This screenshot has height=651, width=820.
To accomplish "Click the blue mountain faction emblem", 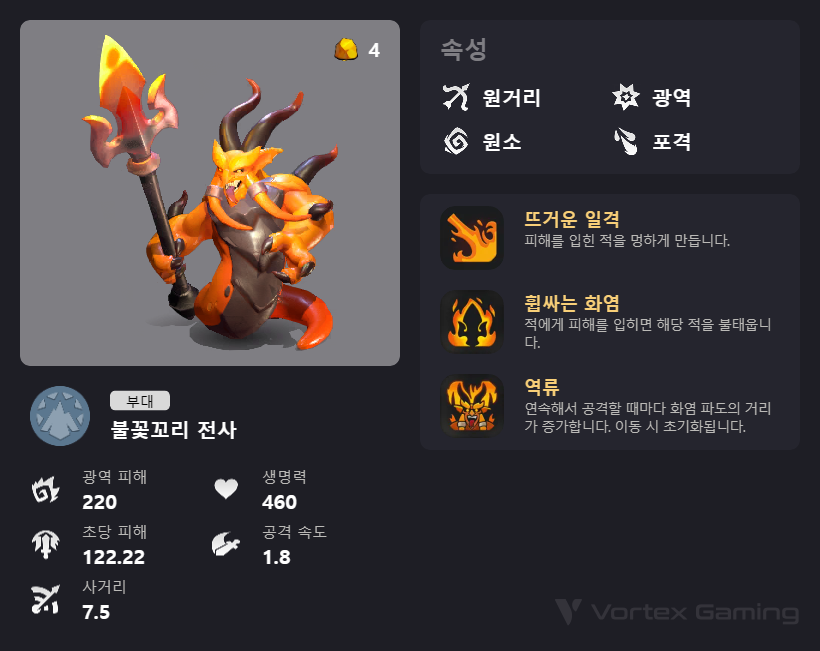I will coord(60,416).
